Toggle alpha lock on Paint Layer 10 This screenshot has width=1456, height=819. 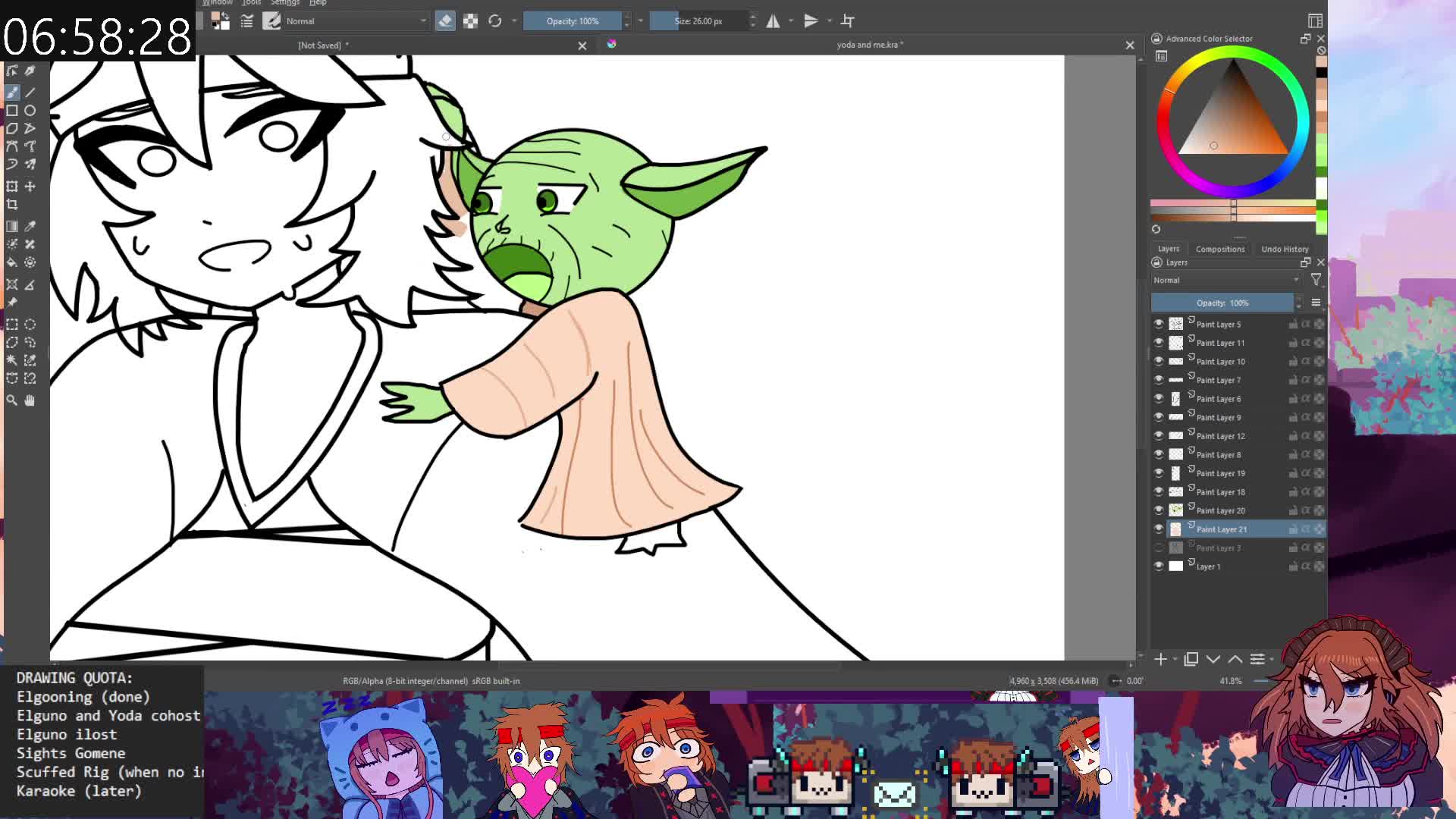coord(1319,362)
